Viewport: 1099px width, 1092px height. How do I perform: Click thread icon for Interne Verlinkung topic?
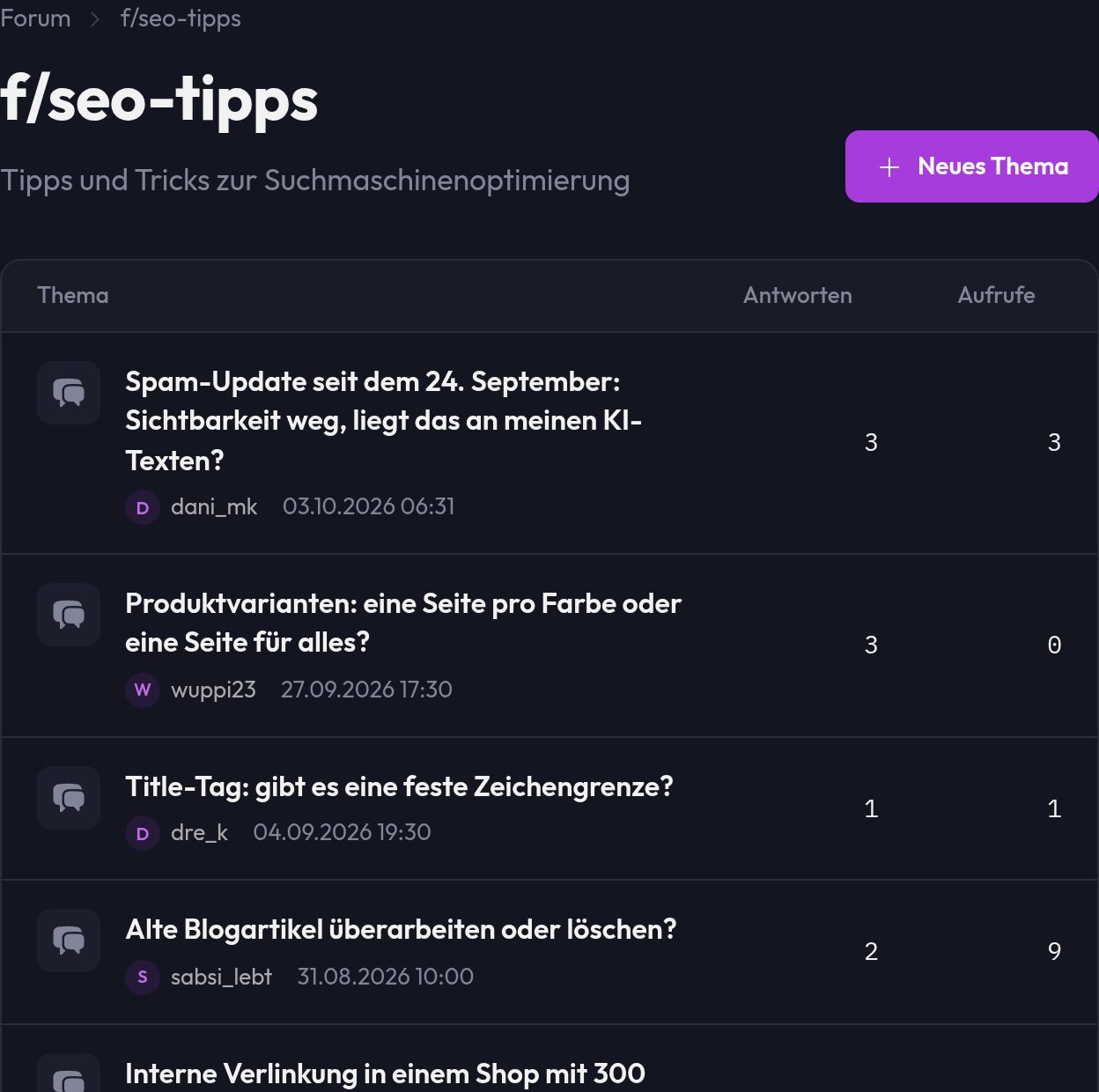coord(69,1074)
